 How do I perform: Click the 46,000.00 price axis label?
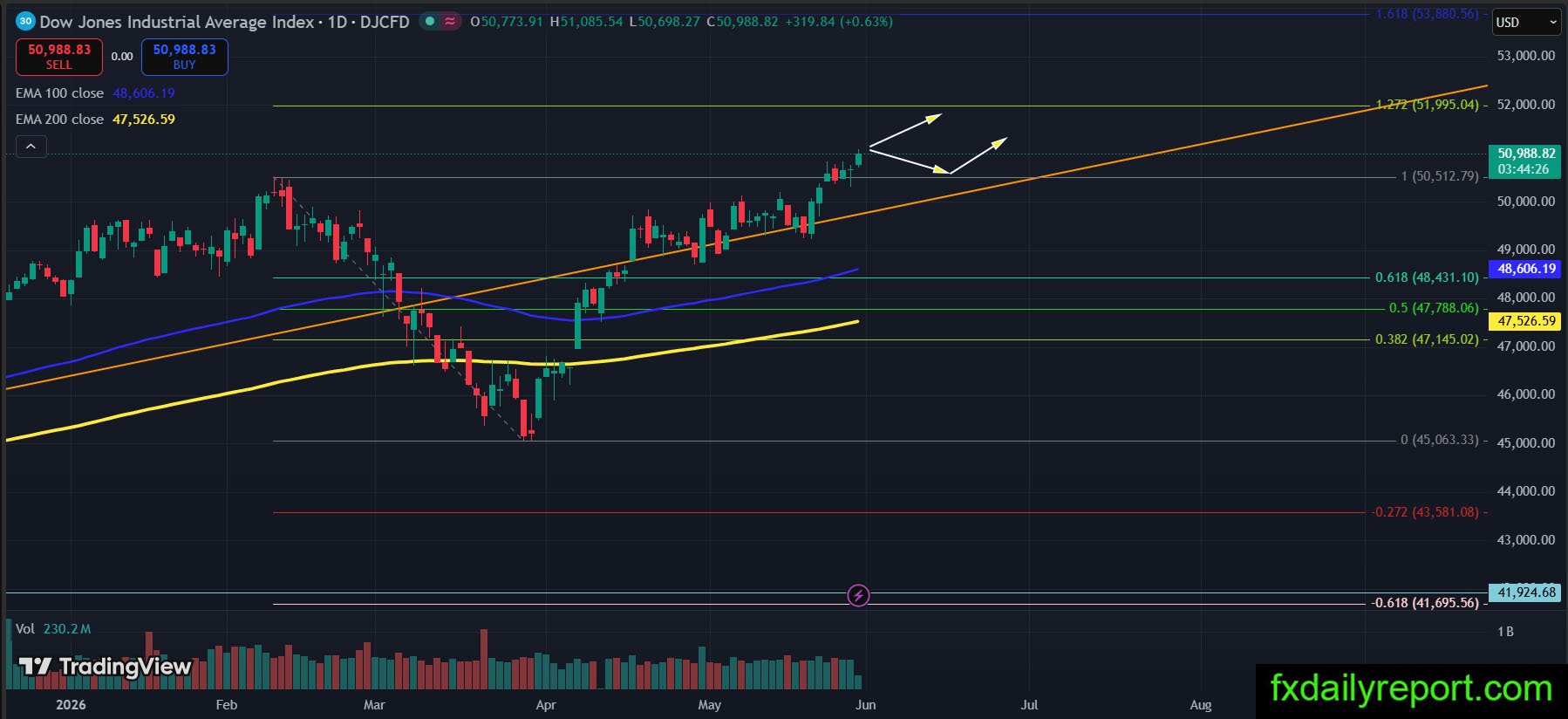[x=1526, y=394]
